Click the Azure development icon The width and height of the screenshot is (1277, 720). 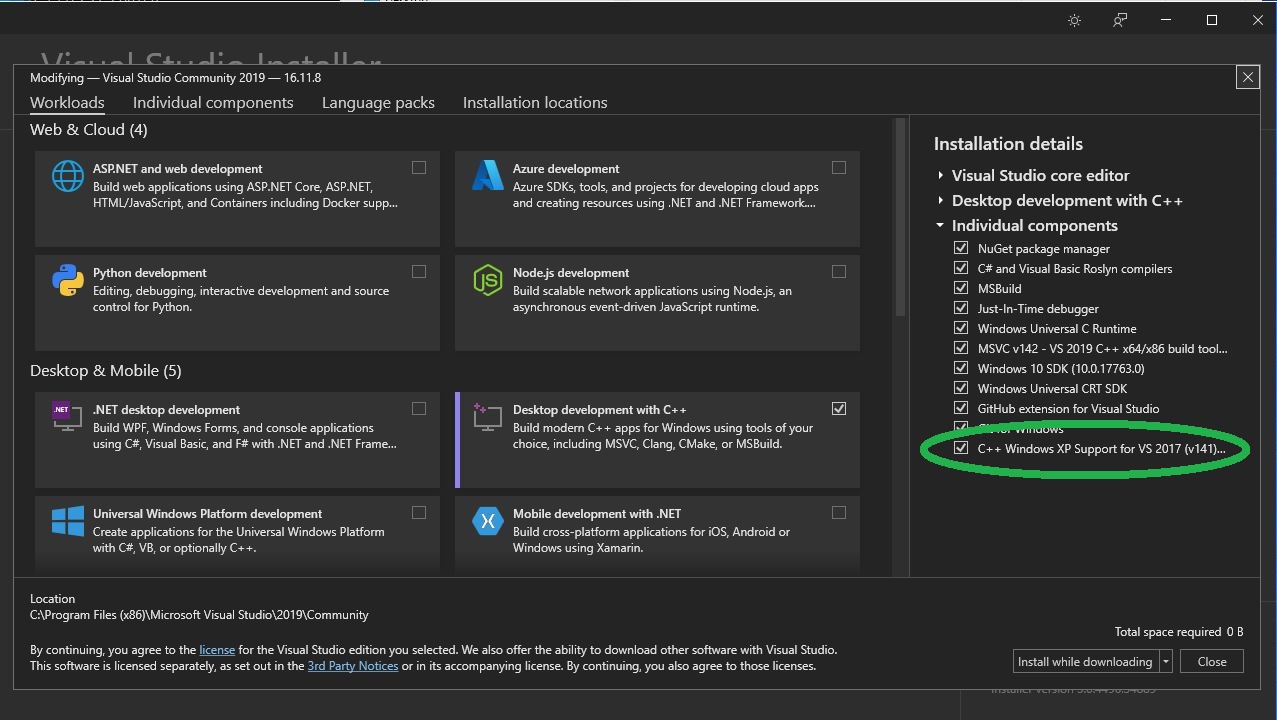487,175
